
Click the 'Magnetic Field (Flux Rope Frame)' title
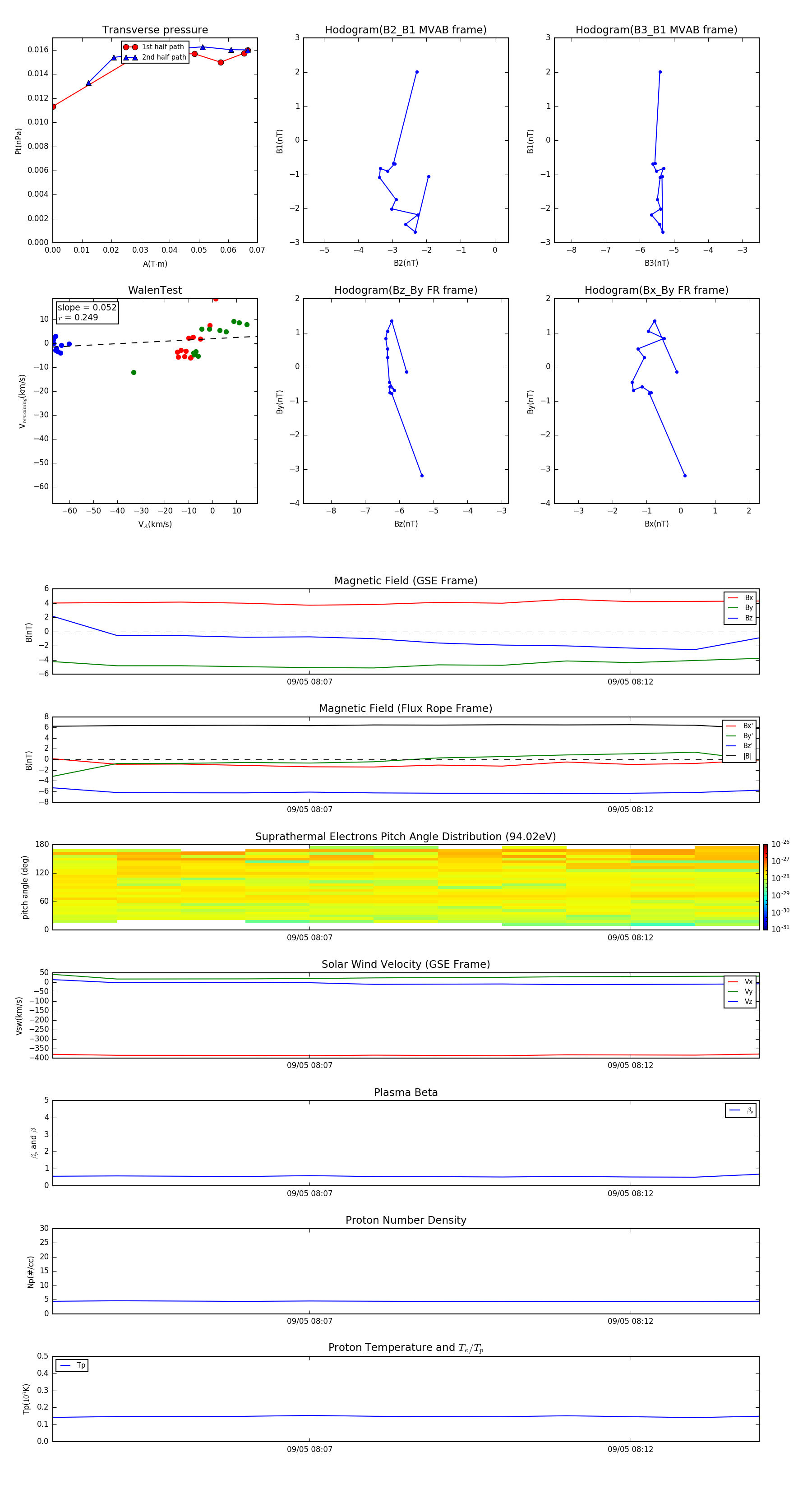(x=406, y=709)
